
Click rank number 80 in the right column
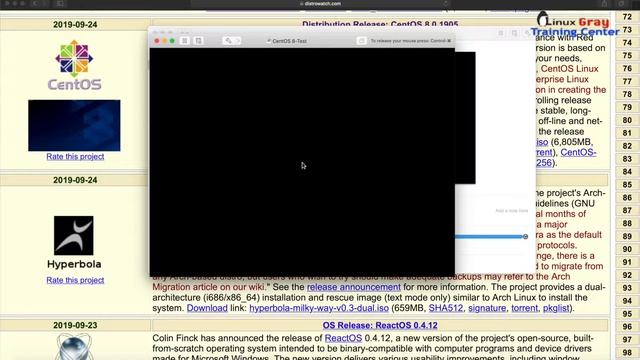pos(627,120)
